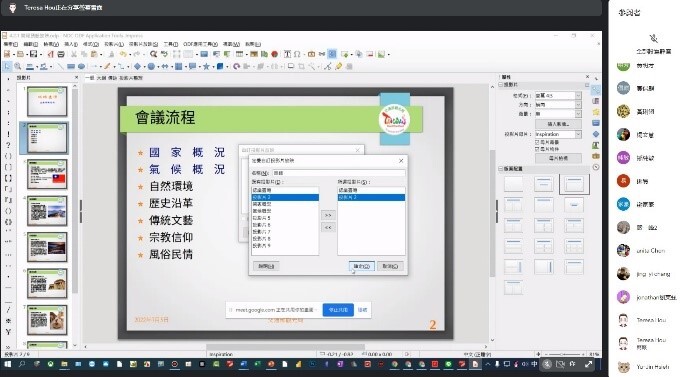The width and height of the screenshot is (693, 377).
Task: Click the << remove slide button in dialog
Action: coord(328,227)
